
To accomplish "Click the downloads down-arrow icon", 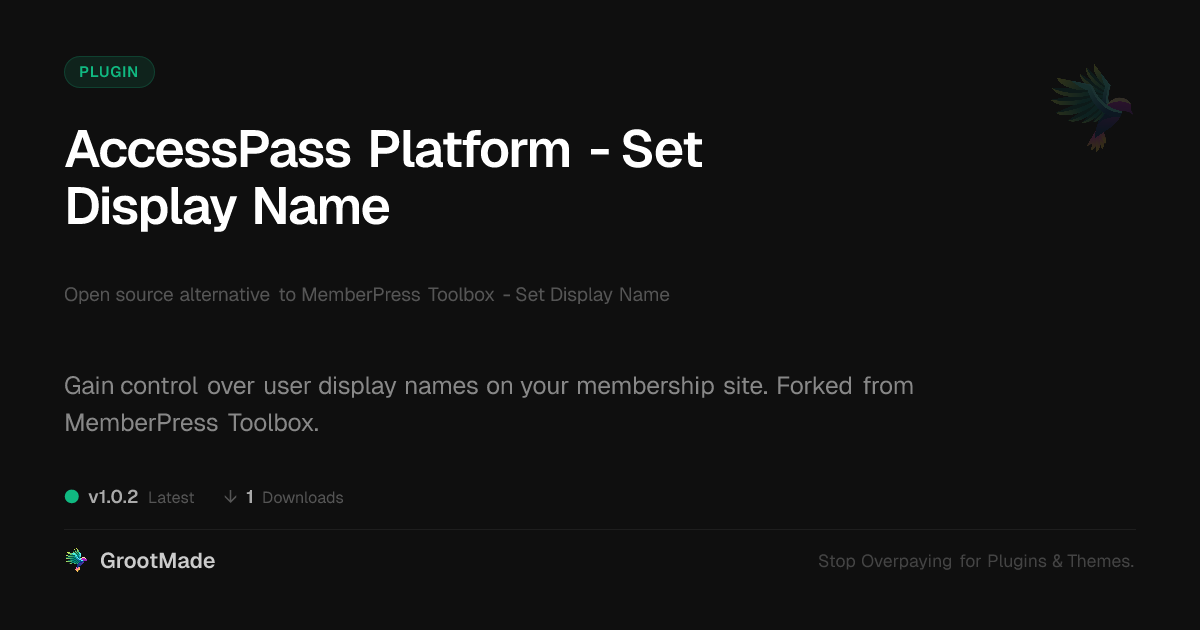I will pyautogui.click(x=230, y=497).
